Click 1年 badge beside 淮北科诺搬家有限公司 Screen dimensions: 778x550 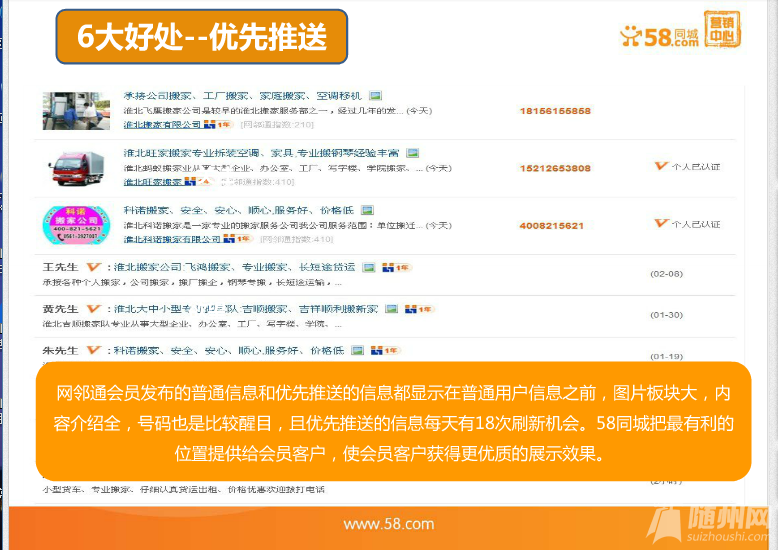[x=238, y=239]
